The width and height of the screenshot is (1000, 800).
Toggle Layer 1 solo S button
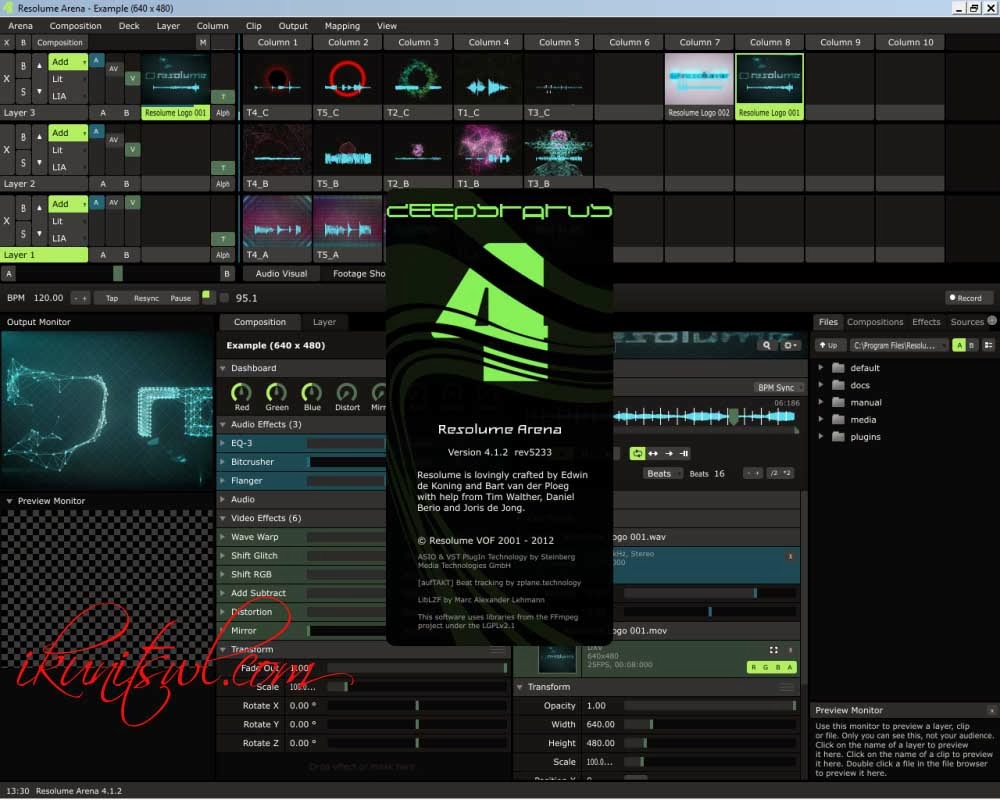click(23, 233)
